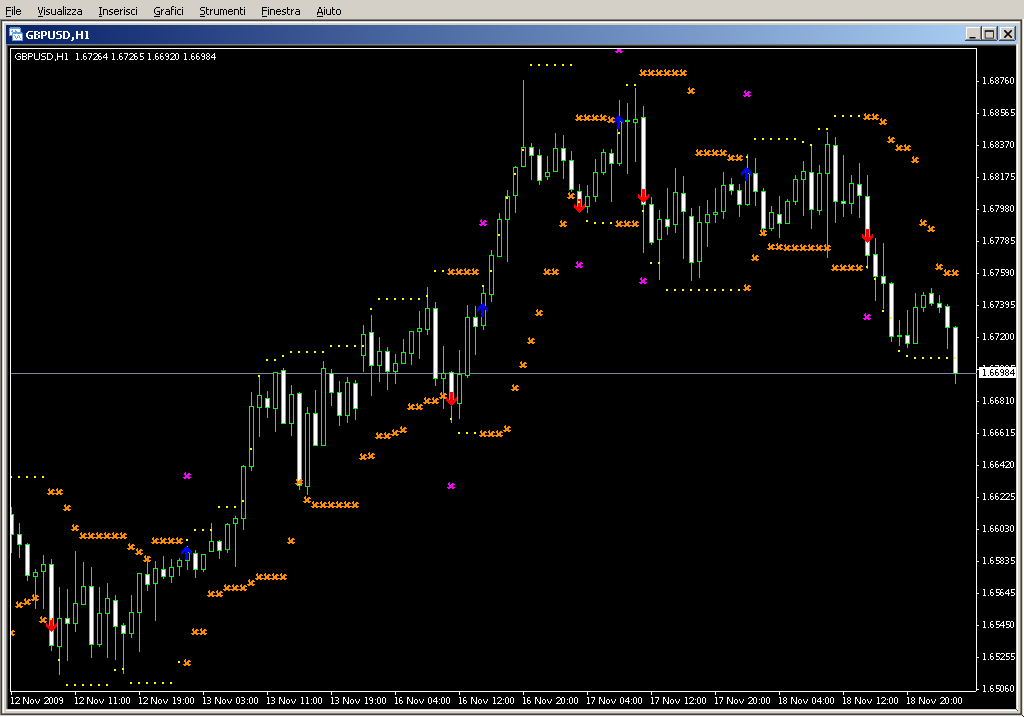Click the 1.67395 price scale label
Viewport: 1024px width, 717px height.
click(999, 305)
